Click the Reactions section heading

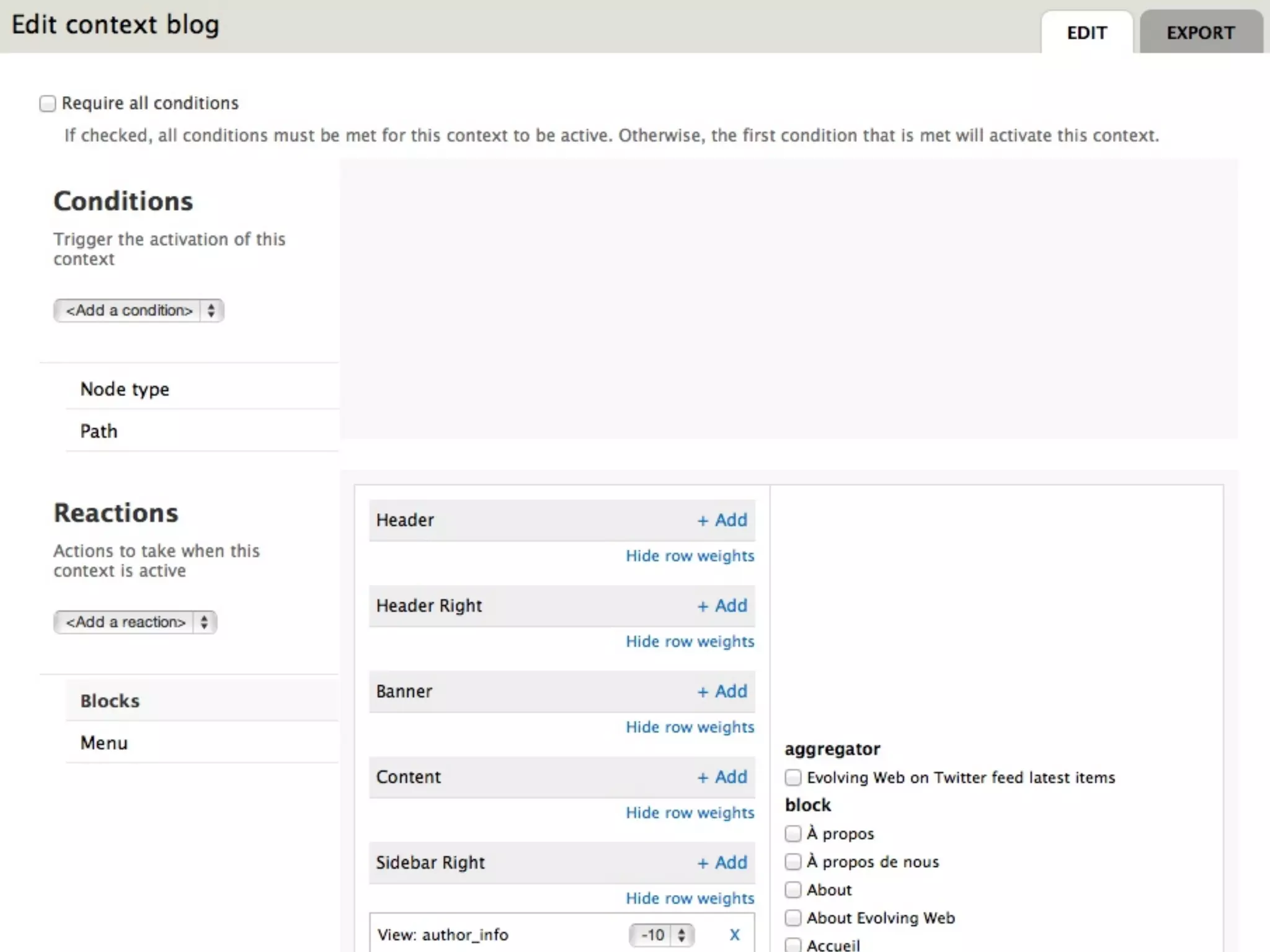pos(116,513)
